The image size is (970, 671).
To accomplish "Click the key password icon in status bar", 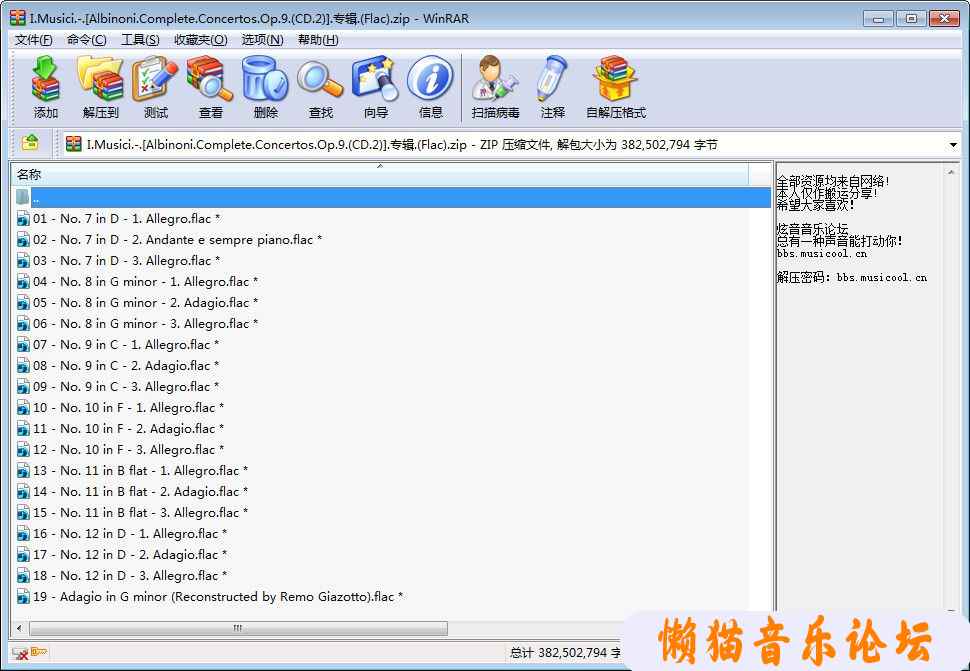I will (38, 652).
